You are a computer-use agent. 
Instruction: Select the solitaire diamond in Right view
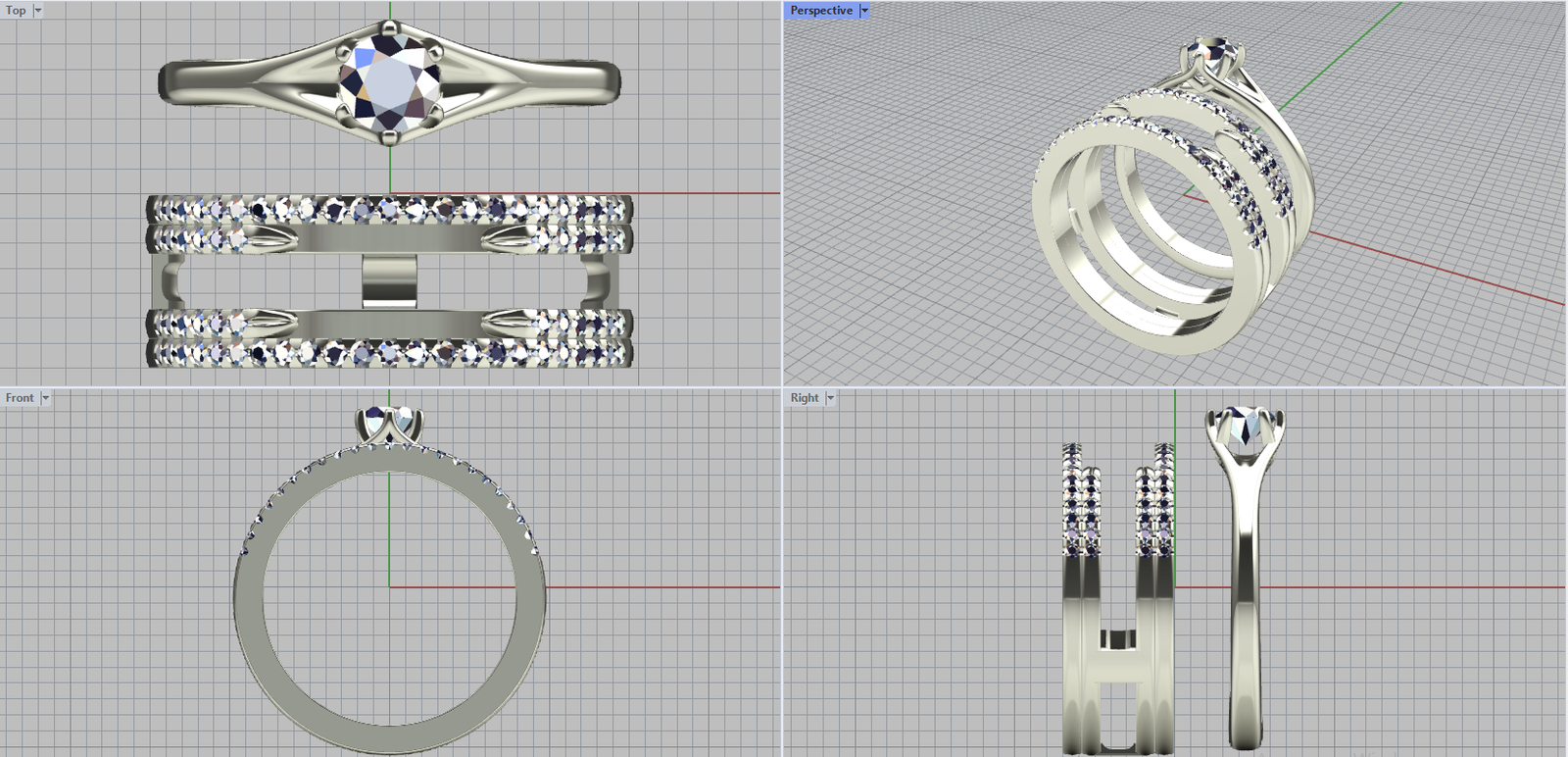tap(1244, 426)
